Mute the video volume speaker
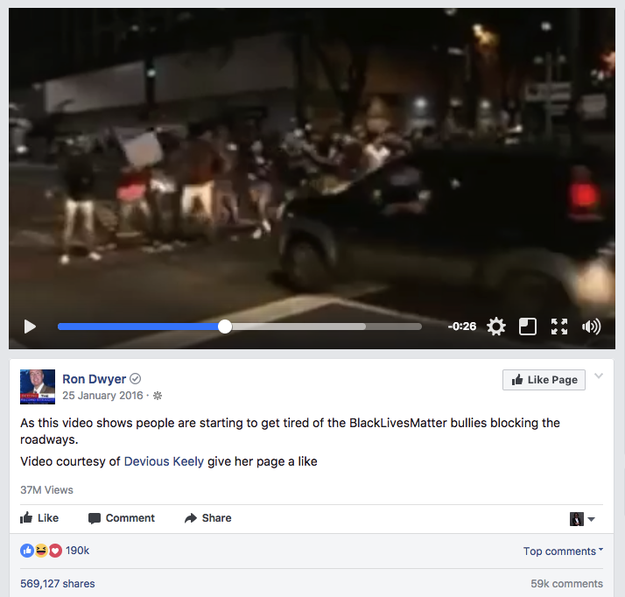The image size is (625, 597). pos(591,326)
